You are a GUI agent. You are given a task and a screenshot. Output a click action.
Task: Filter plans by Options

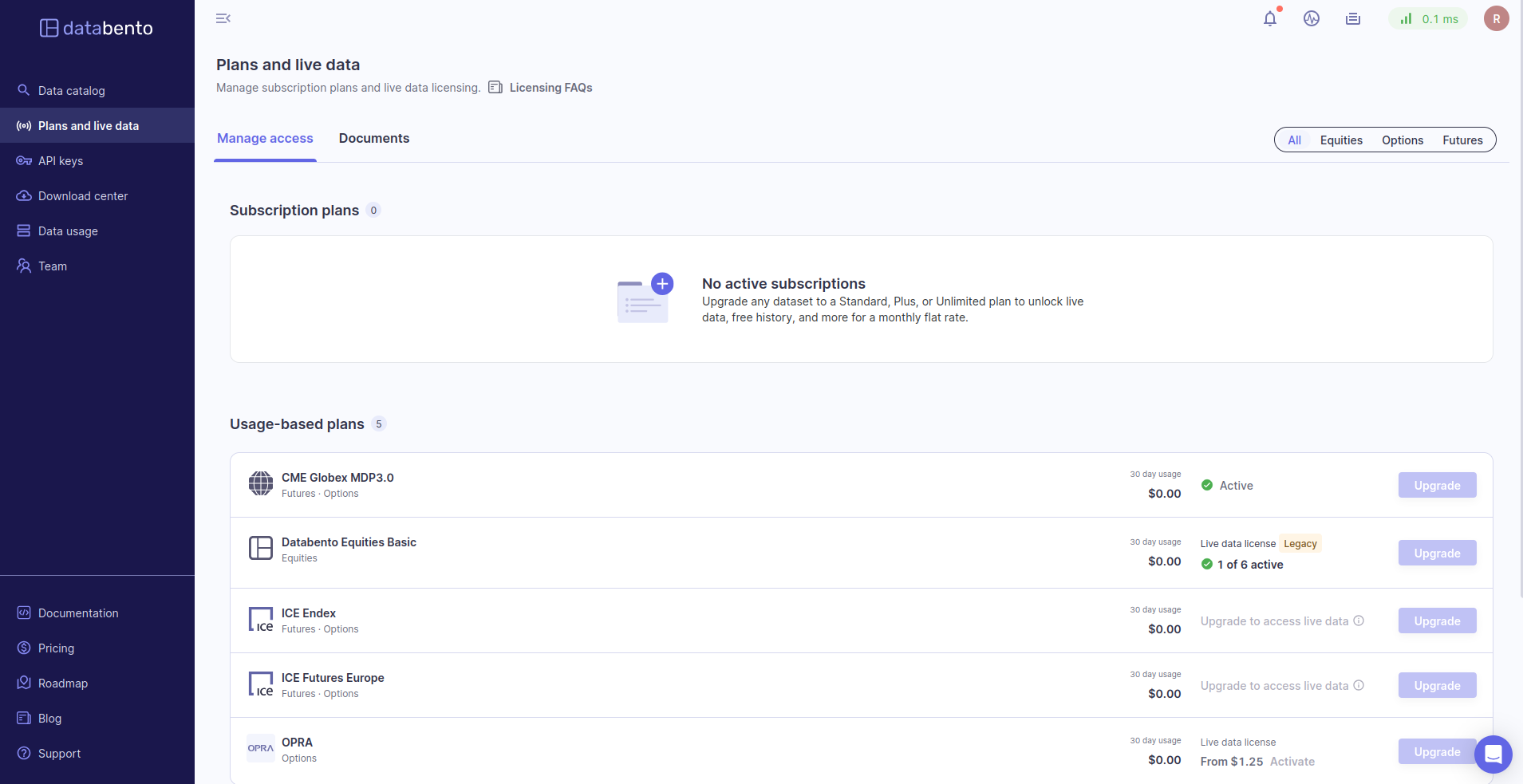click(1402, 140)
